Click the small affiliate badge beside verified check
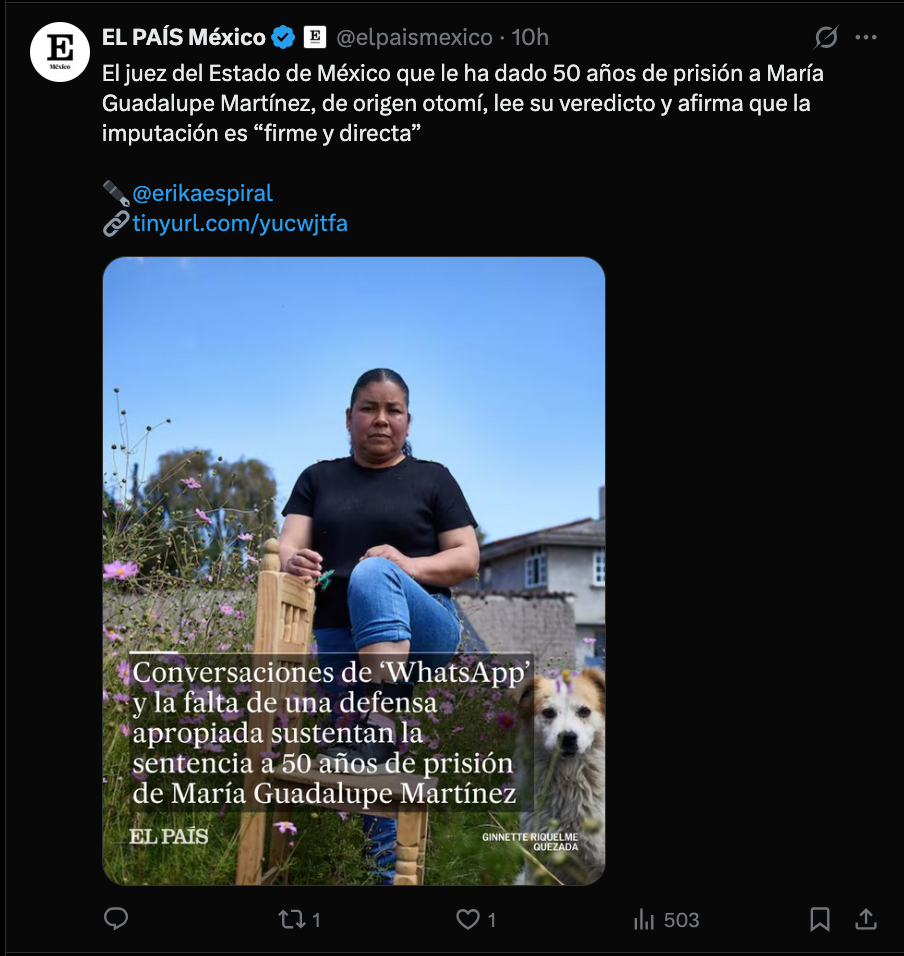Viewport: 904px width, 956px height. click(x=314, y=38)
